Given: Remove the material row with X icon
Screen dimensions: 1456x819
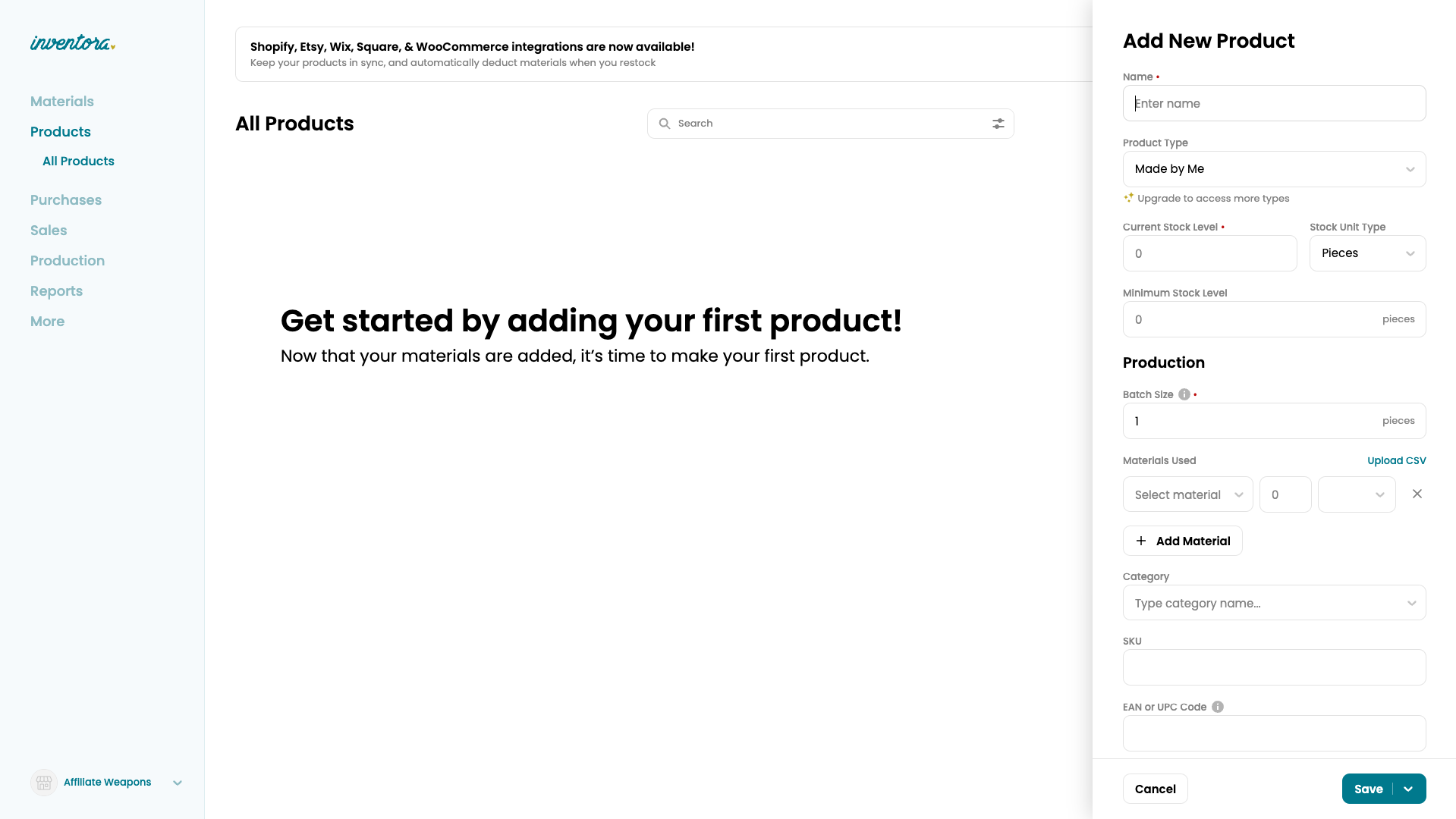Looking at the screenshot, I should click(1417, 494).
